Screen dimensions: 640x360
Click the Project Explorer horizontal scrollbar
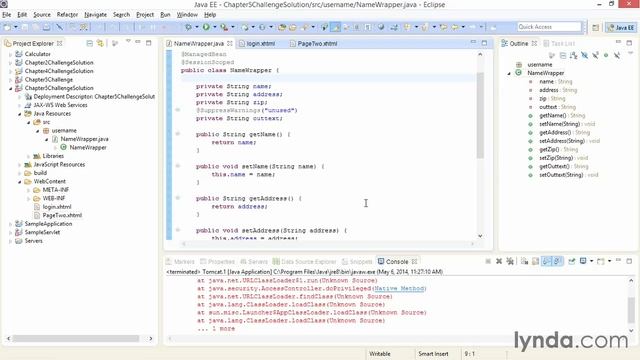coord(76,338)
